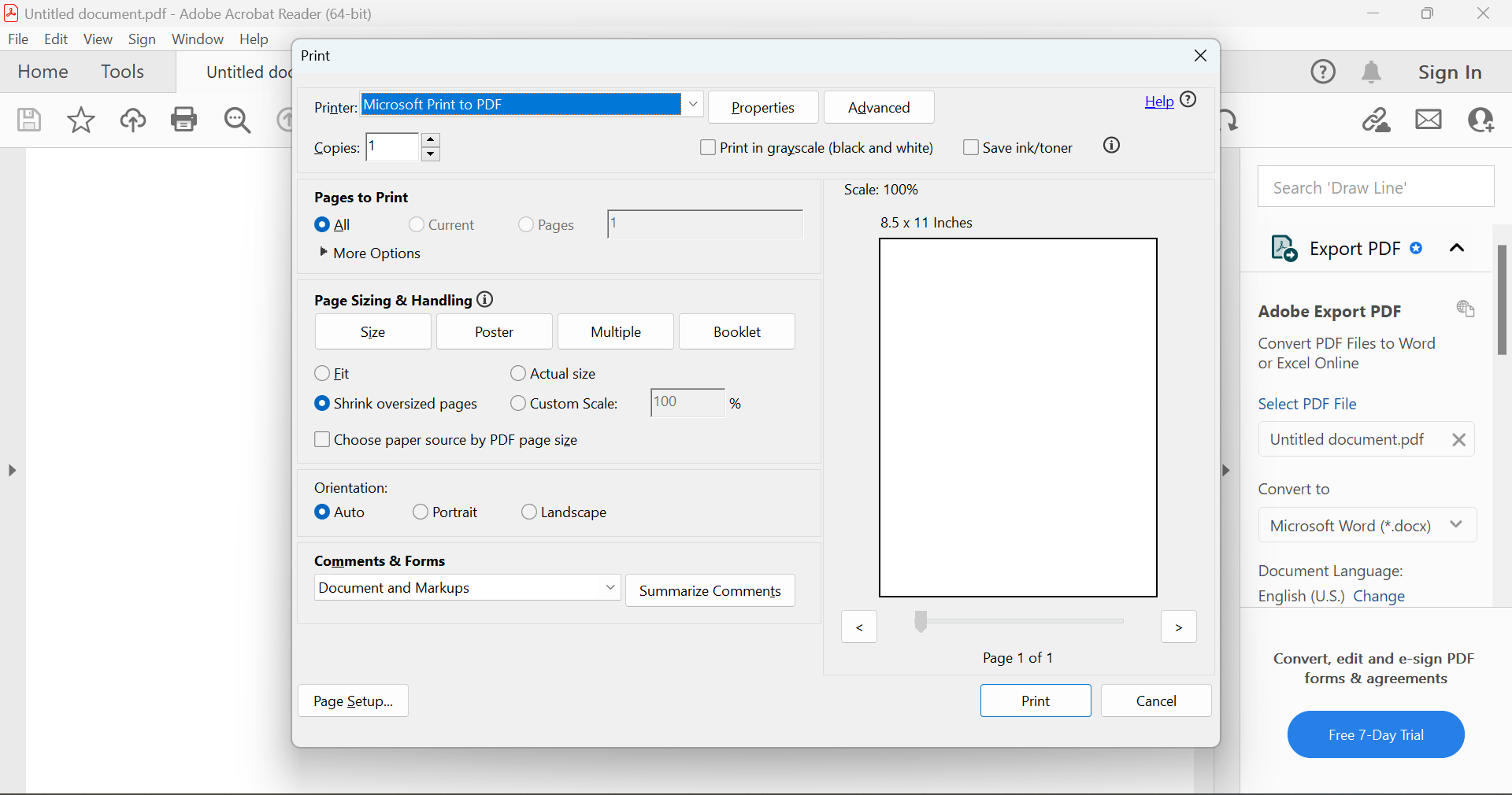This screenshot has height=795, width=1512.
Task: Check Choose paper source by PDF page size
Action: [x=321, y=439]
